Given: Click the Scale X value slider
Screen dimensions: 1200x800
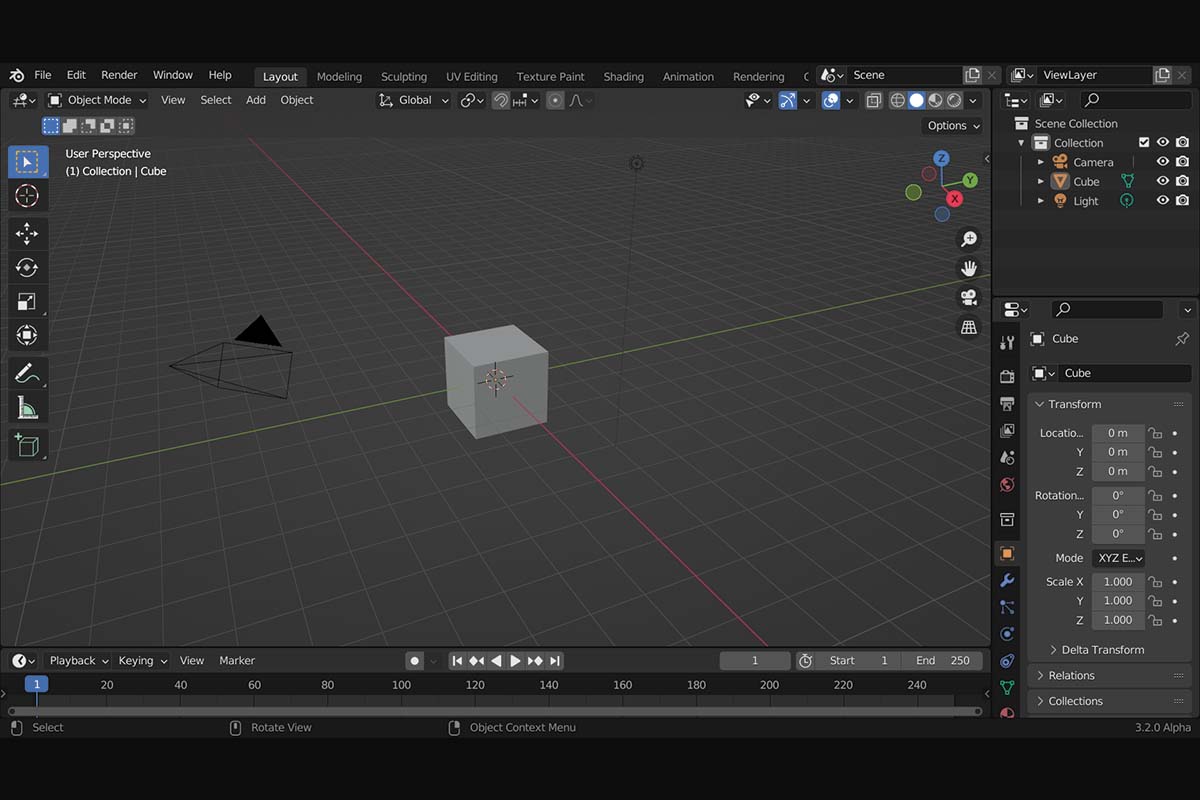Looking at the screenshot, I should [x=1118, y=582].
